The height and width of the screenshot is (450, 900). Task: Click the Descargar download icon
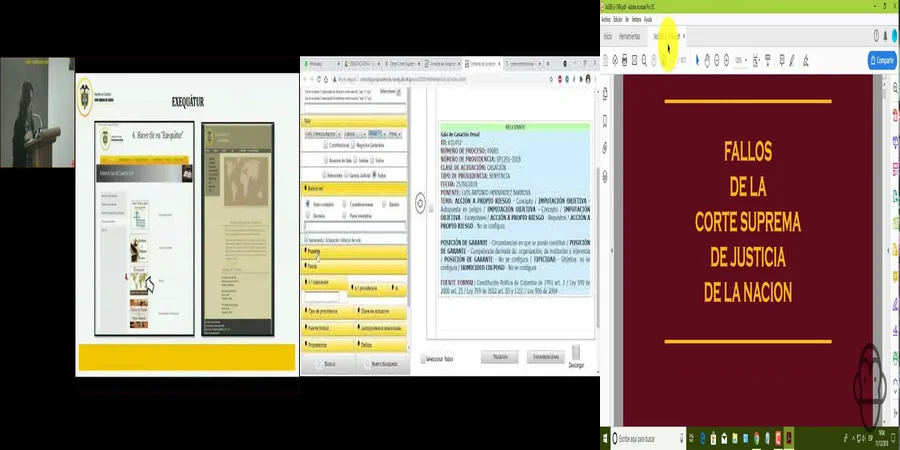[576, 352]
